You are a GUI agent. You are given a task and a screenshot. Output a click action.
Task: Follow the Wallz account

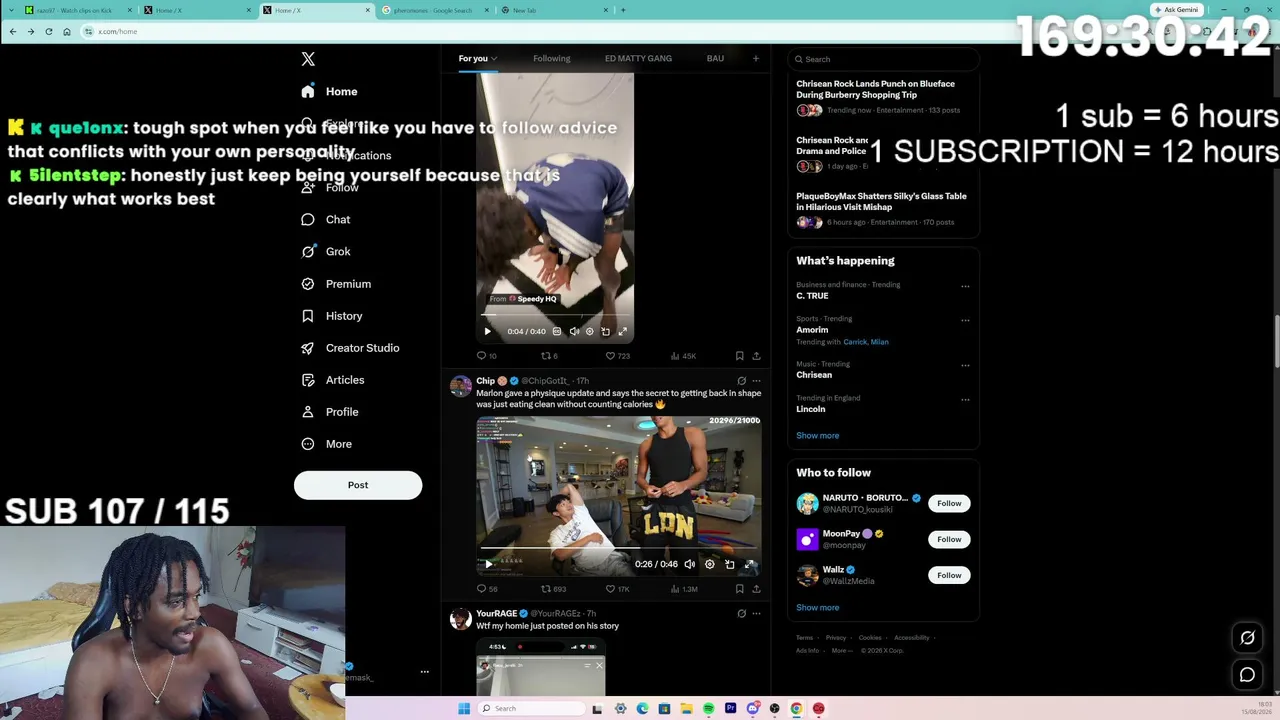click(x=949, y=575)
